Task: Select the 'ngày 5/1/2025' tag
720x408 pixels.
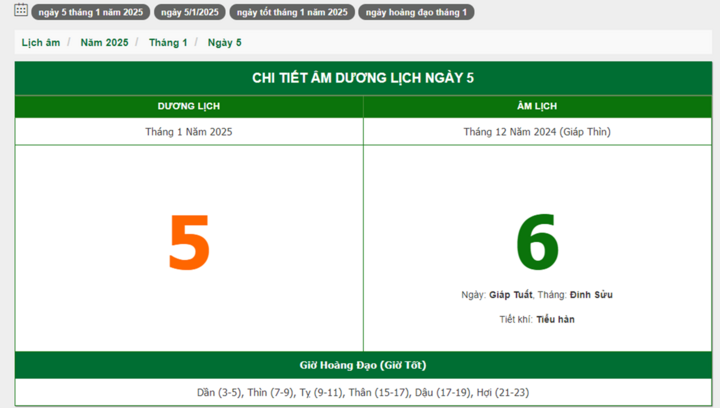Action: click(187, 13)
